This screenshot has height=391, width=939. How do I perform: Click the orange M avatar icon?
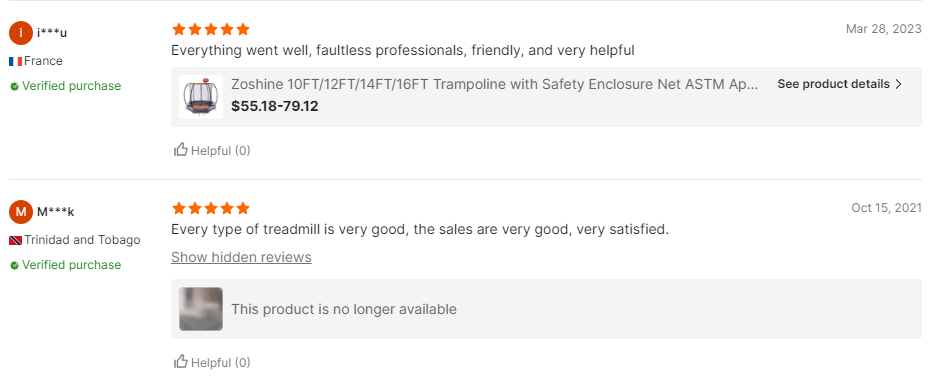[21, 211]
